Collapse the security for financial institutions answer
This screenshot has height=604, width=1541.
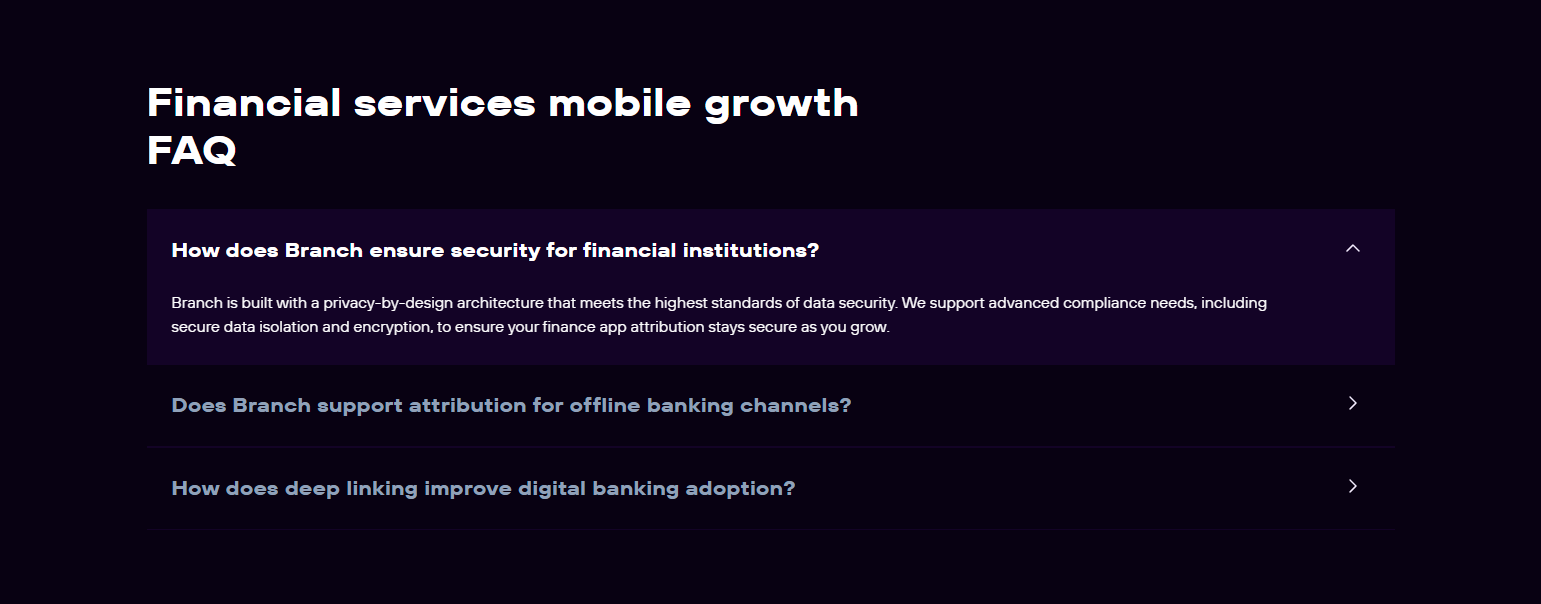1353,247
